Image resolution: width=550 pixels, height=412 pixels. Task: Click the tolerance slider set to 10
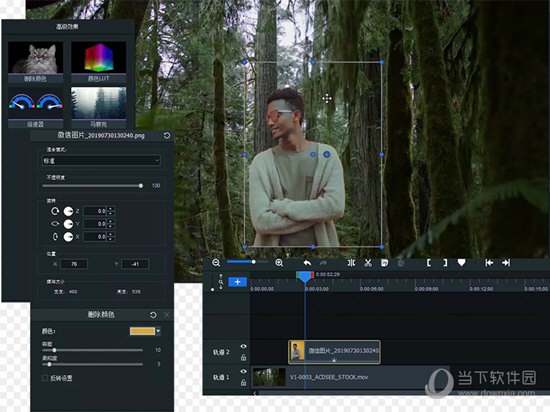coord(93,350)
